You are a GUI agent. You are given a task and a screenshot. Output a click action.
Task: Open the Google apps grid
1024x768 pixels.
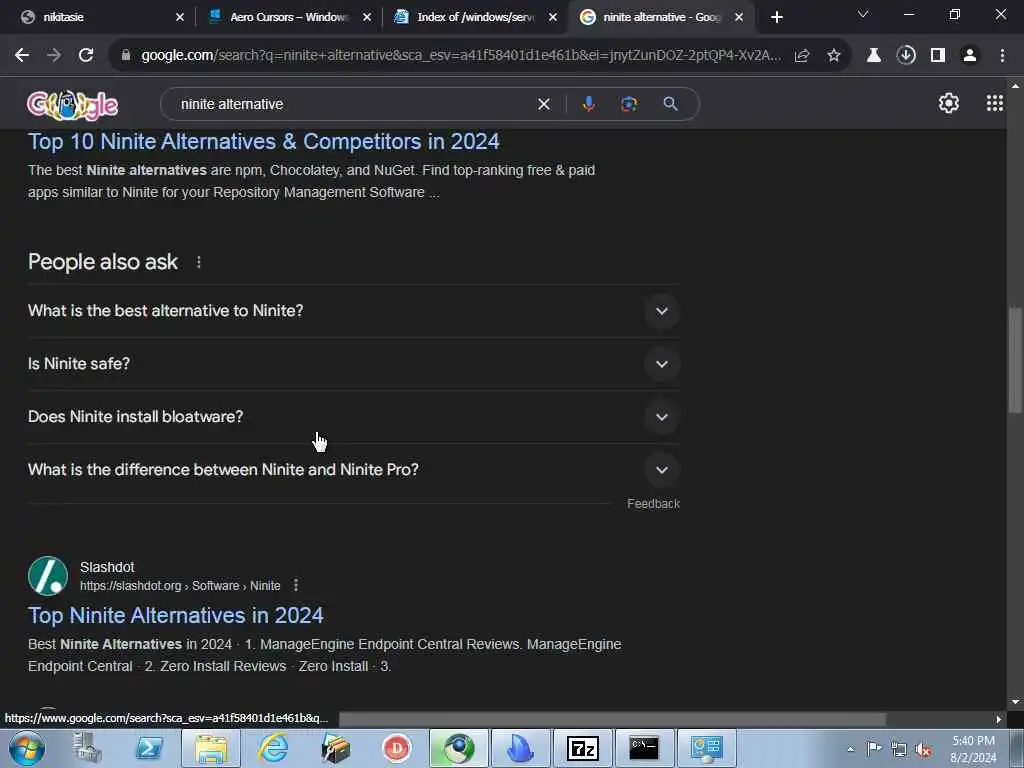click(x=995, y=103)
